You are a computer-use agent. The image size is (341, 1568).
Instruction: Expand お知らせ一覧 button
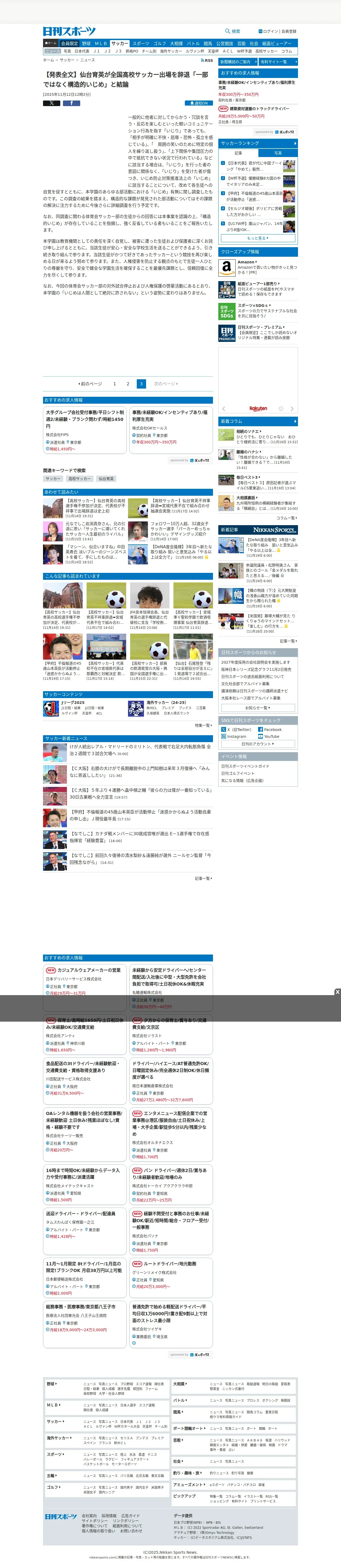[258, 708]
